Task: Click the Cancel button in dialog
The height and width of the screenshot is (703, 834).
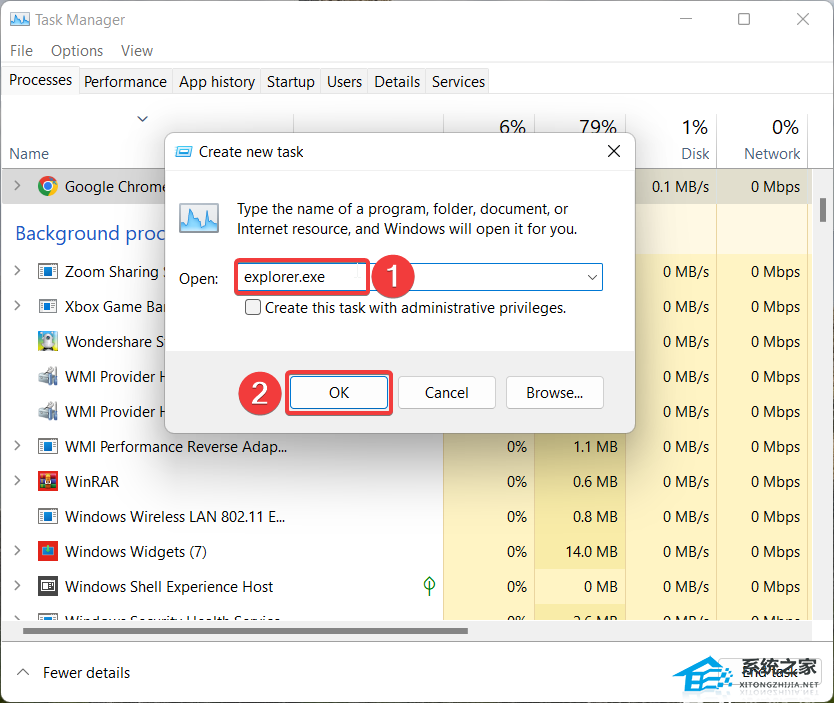Action: (447, 393)
